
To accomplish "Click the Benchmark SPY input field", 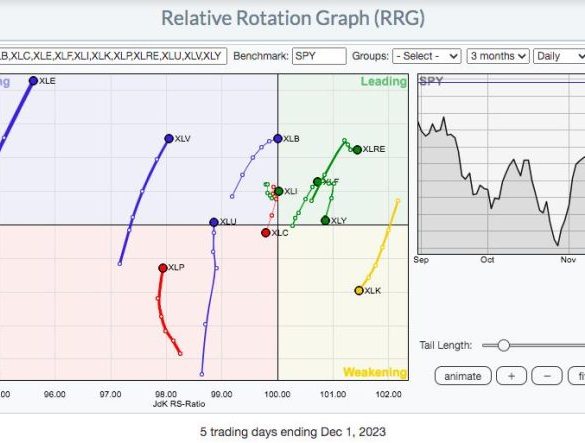I will click(319, 56).
